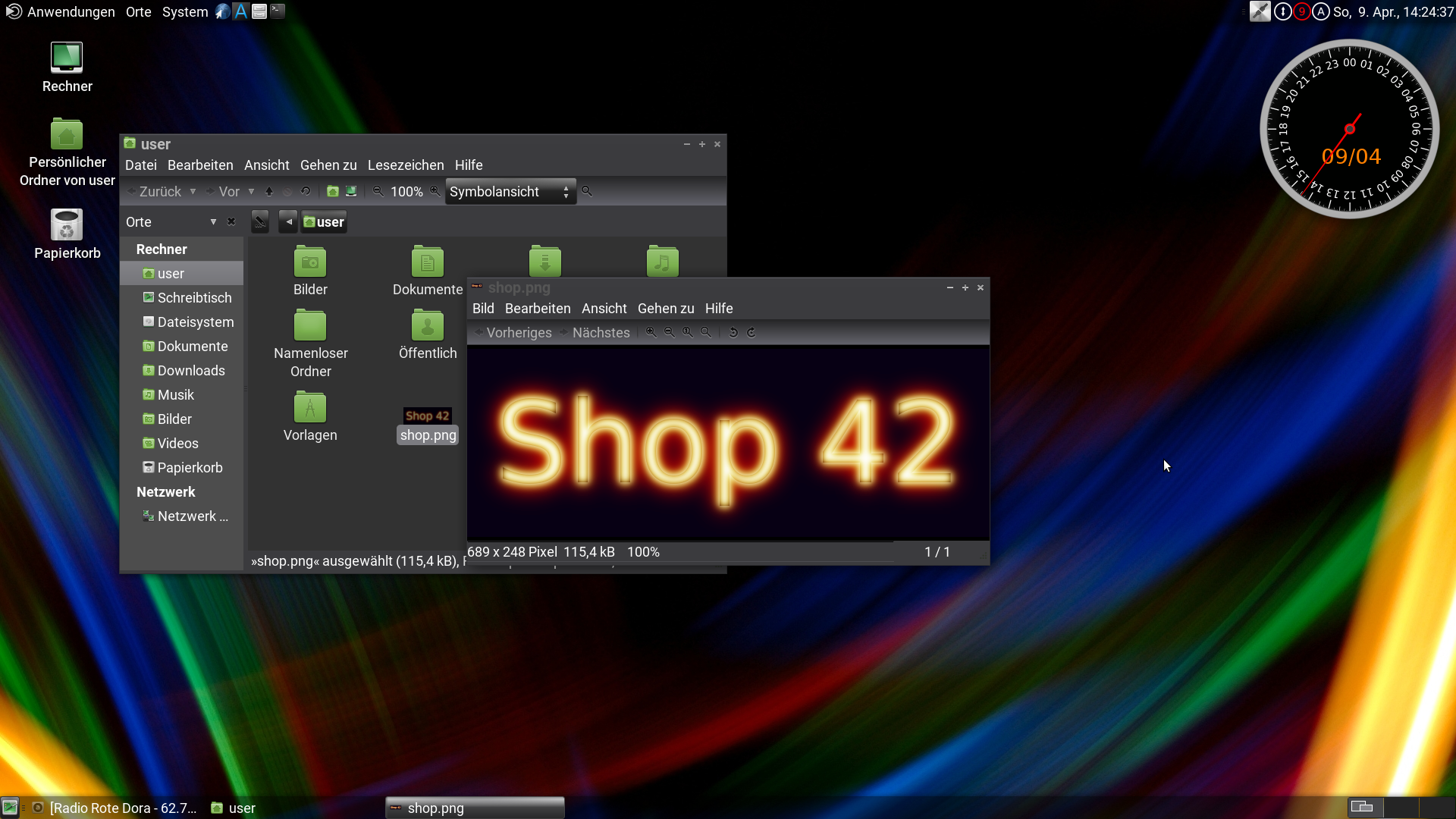Go to the home folder via toolbar icon
Screen dimensions: 1456x819
click(333, 192)
